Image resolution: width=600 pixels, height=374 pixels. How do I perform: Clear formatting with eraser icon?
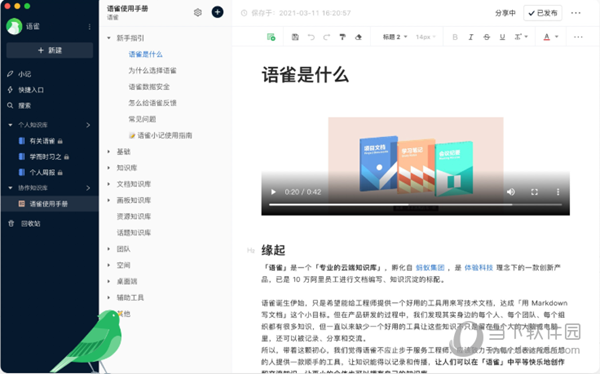(358, 37)
